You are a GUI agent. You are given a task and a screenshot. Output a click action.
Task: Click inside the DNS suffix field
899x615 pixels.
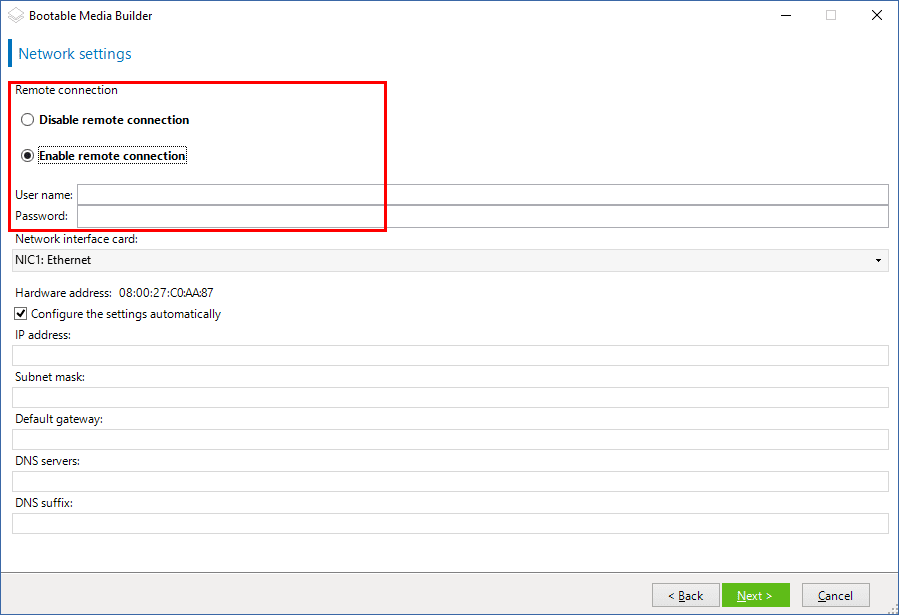pos(450,524)
